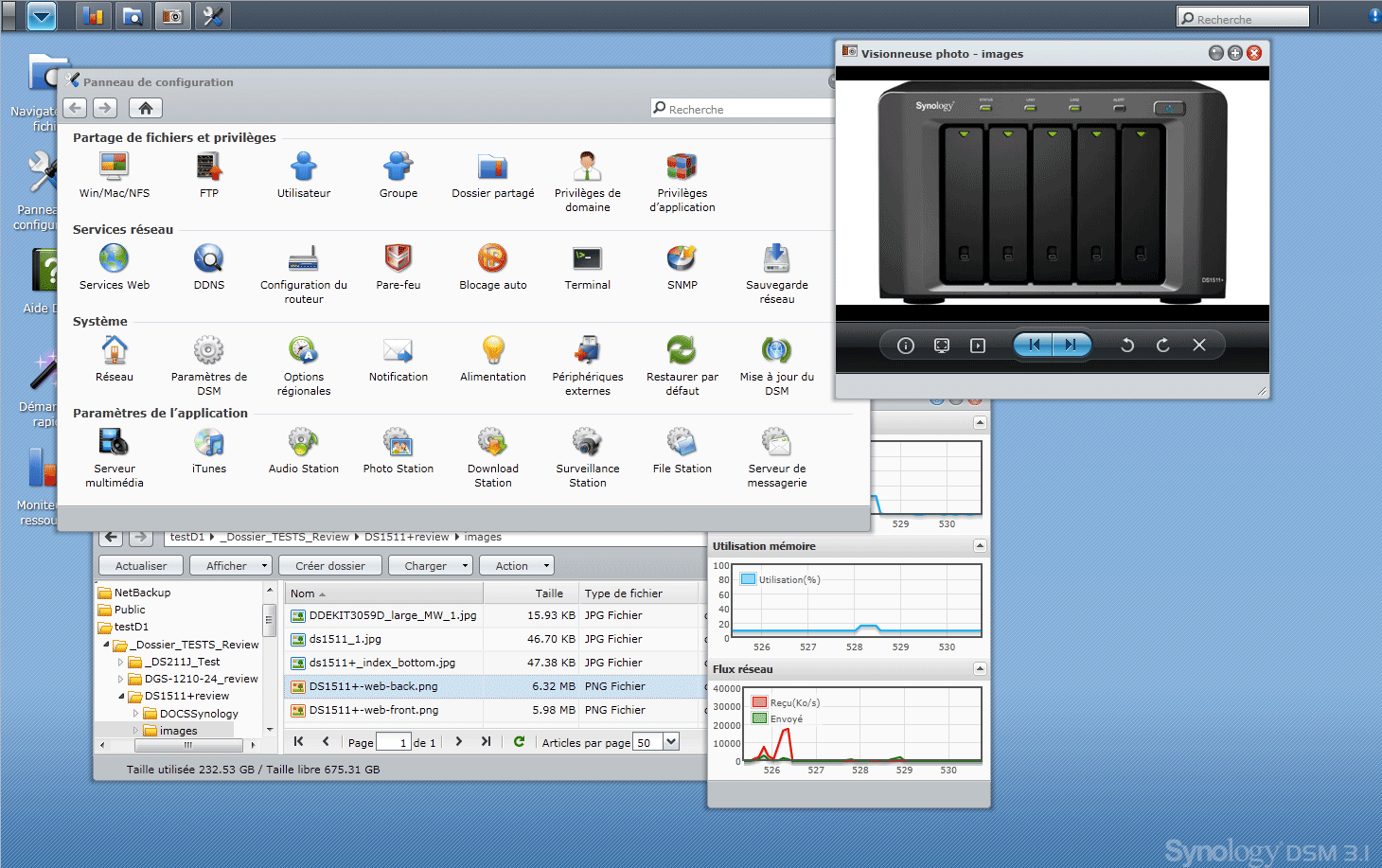The width and height of the screenshot is (1382, 868).
Task: Collapse the _Dossier_TESTS_Review tree node
Action: coord(106,645)
